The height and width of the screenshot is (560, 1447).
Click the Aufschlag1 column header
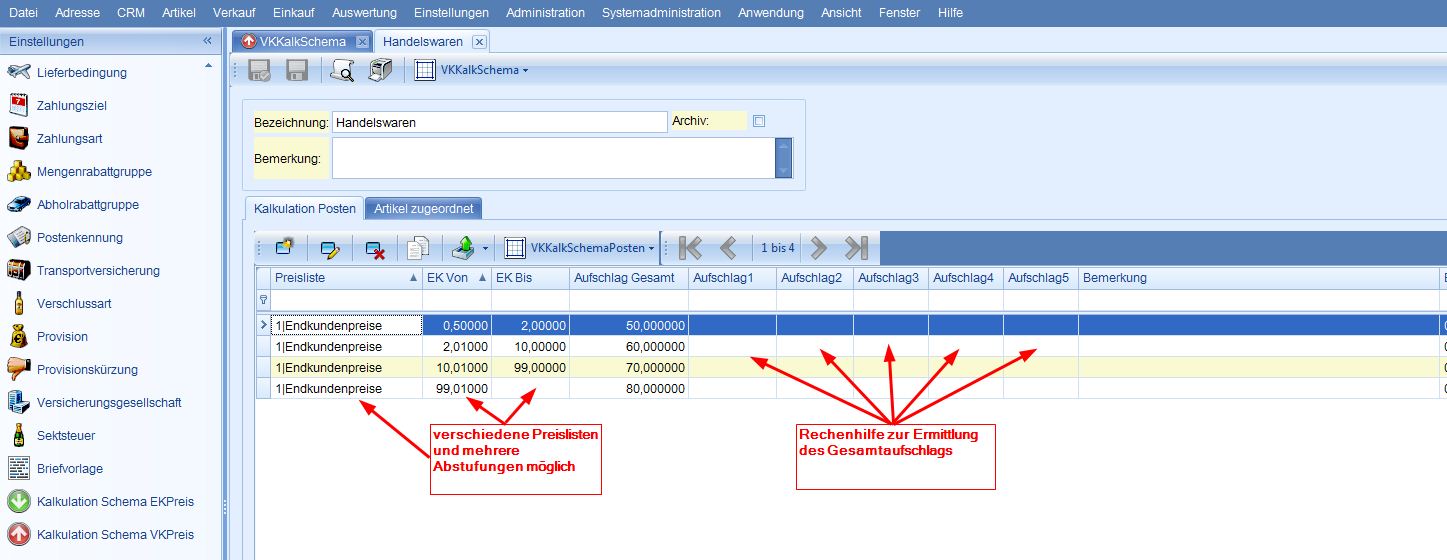[732, 278]
